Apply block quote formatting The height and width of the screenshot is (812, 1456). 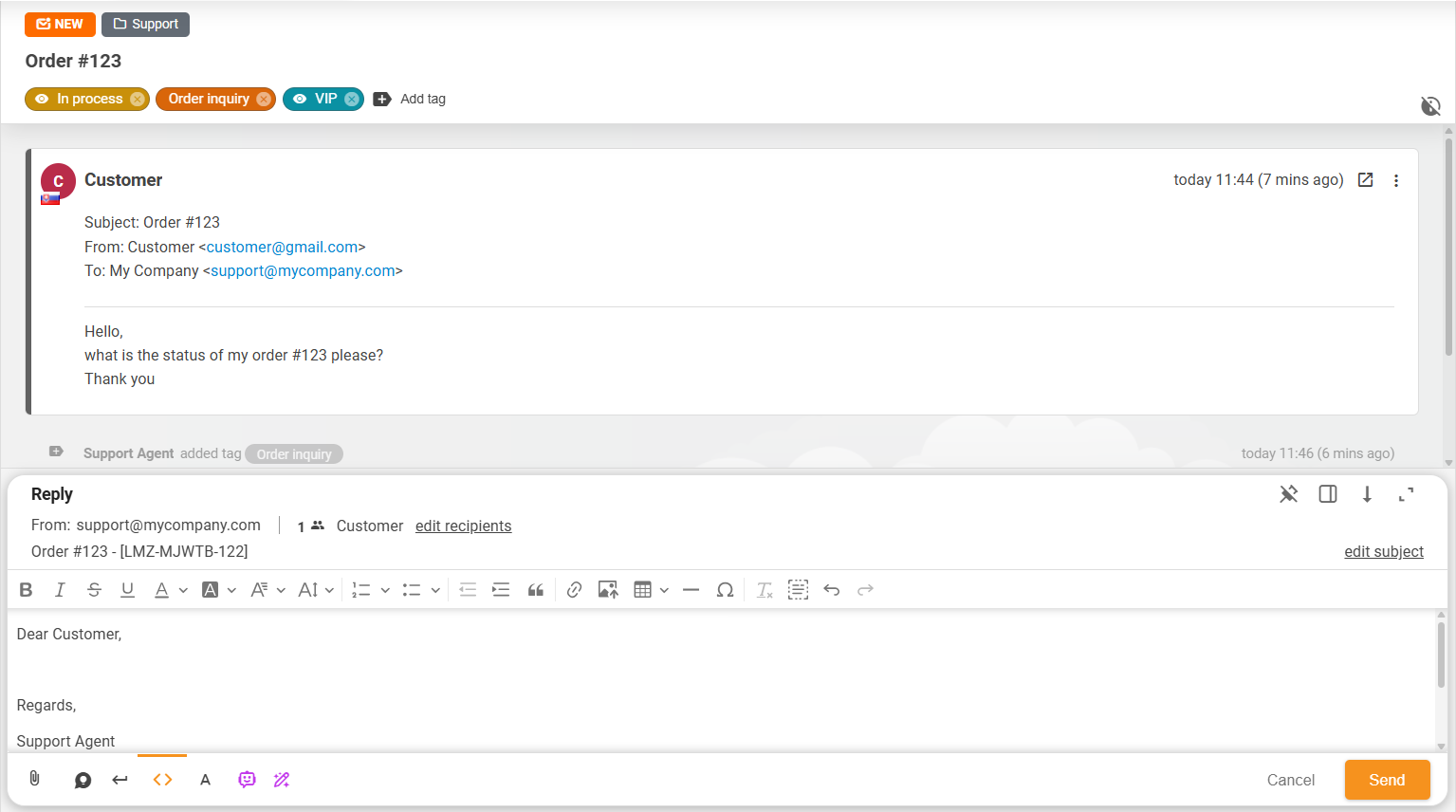[x=535, y=589]
